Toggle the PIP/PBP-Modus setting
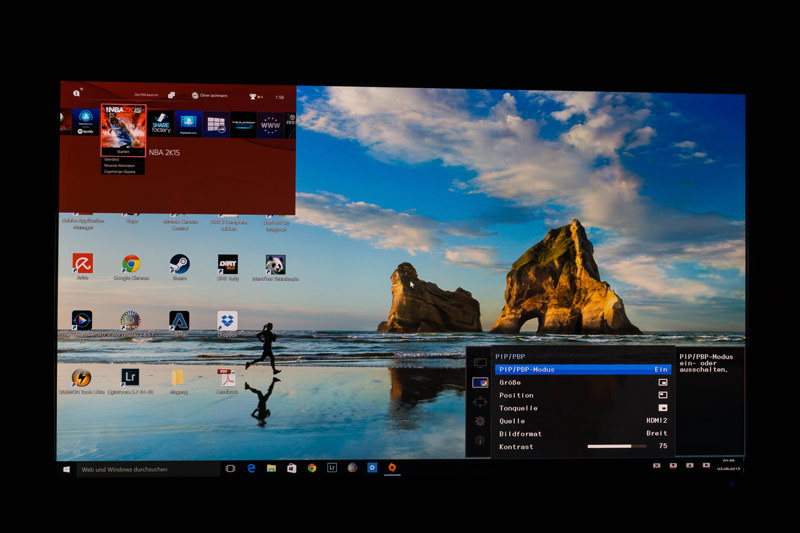 (583, 369)
